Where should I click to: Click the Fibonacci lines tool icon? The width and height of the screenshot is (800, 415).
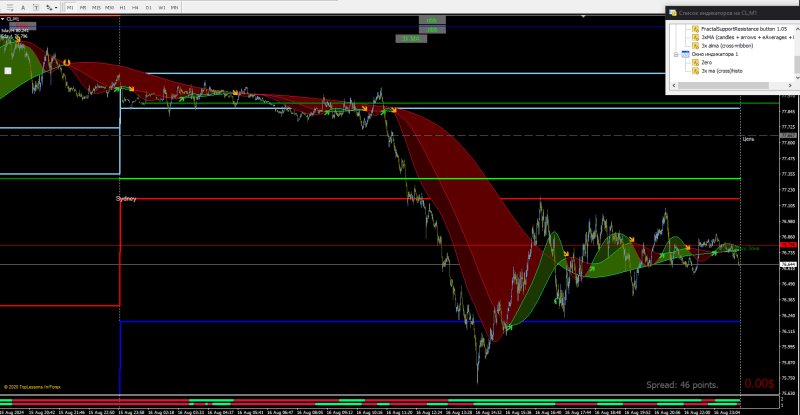(10, 8)
